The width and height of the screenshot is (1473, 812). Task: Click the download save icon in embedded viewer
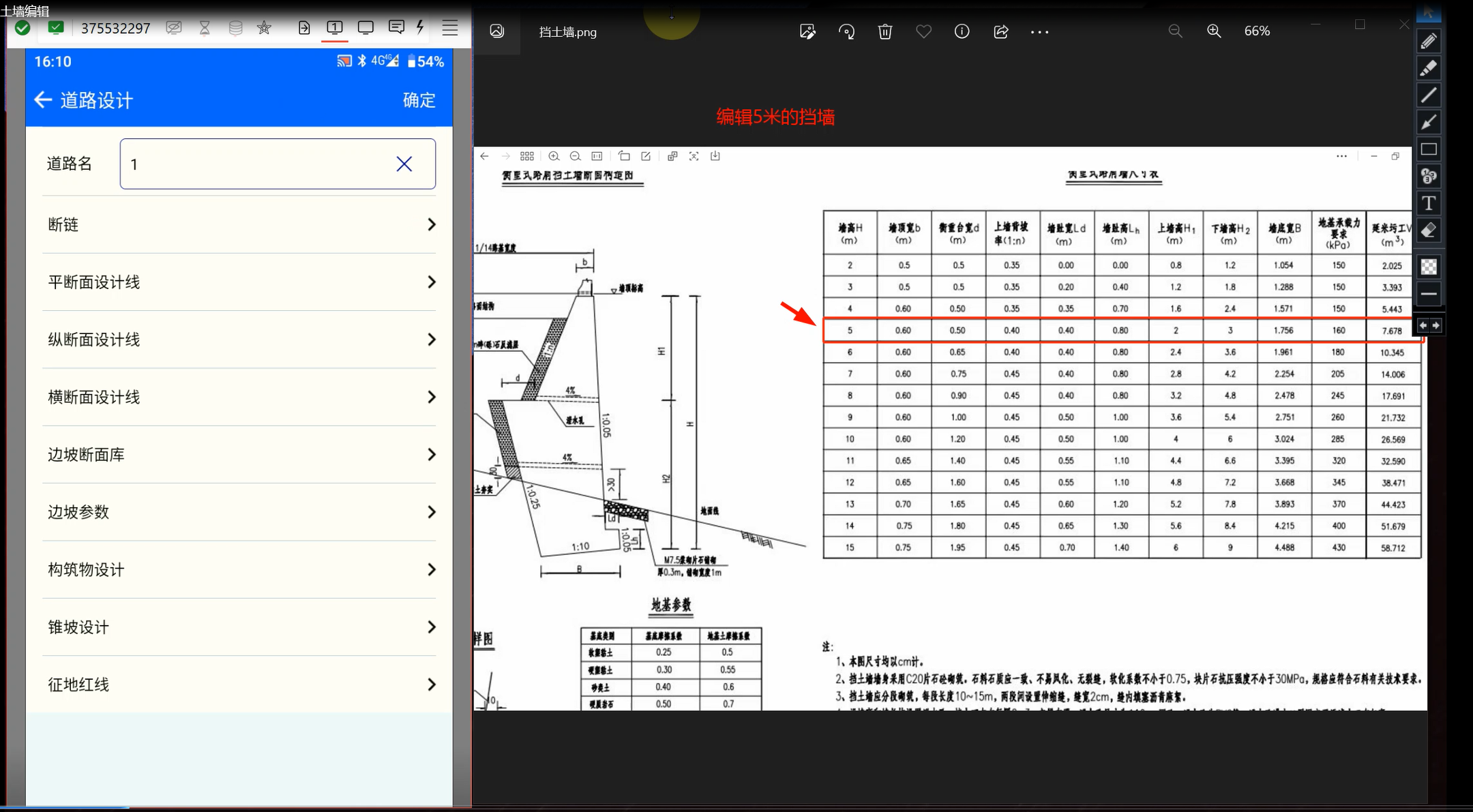(x=715, y=156)
